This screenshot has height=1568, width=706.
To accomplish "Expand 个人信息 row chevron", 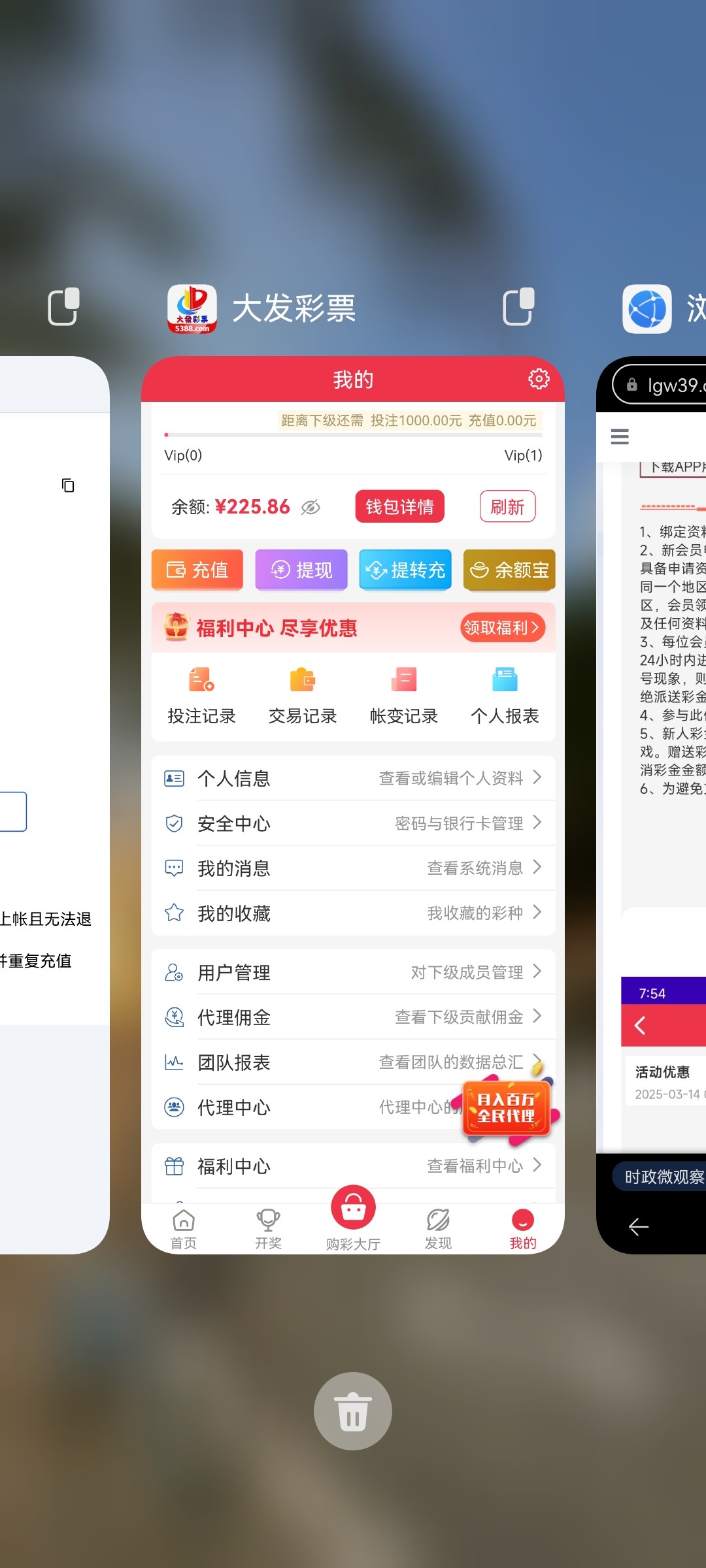I will tap(537, 777).
